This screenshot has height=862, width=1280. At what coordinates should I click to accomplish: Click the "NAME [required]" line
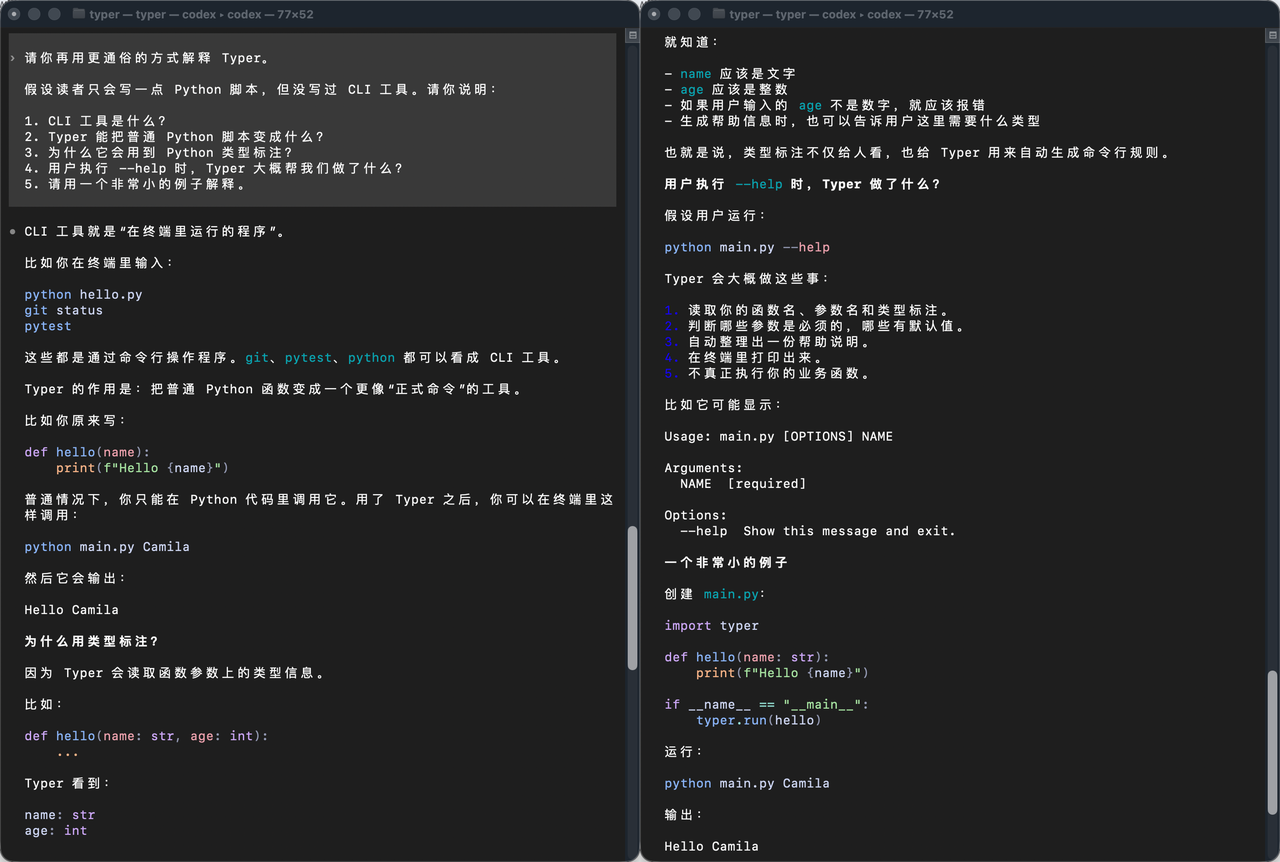click(743, 484)
